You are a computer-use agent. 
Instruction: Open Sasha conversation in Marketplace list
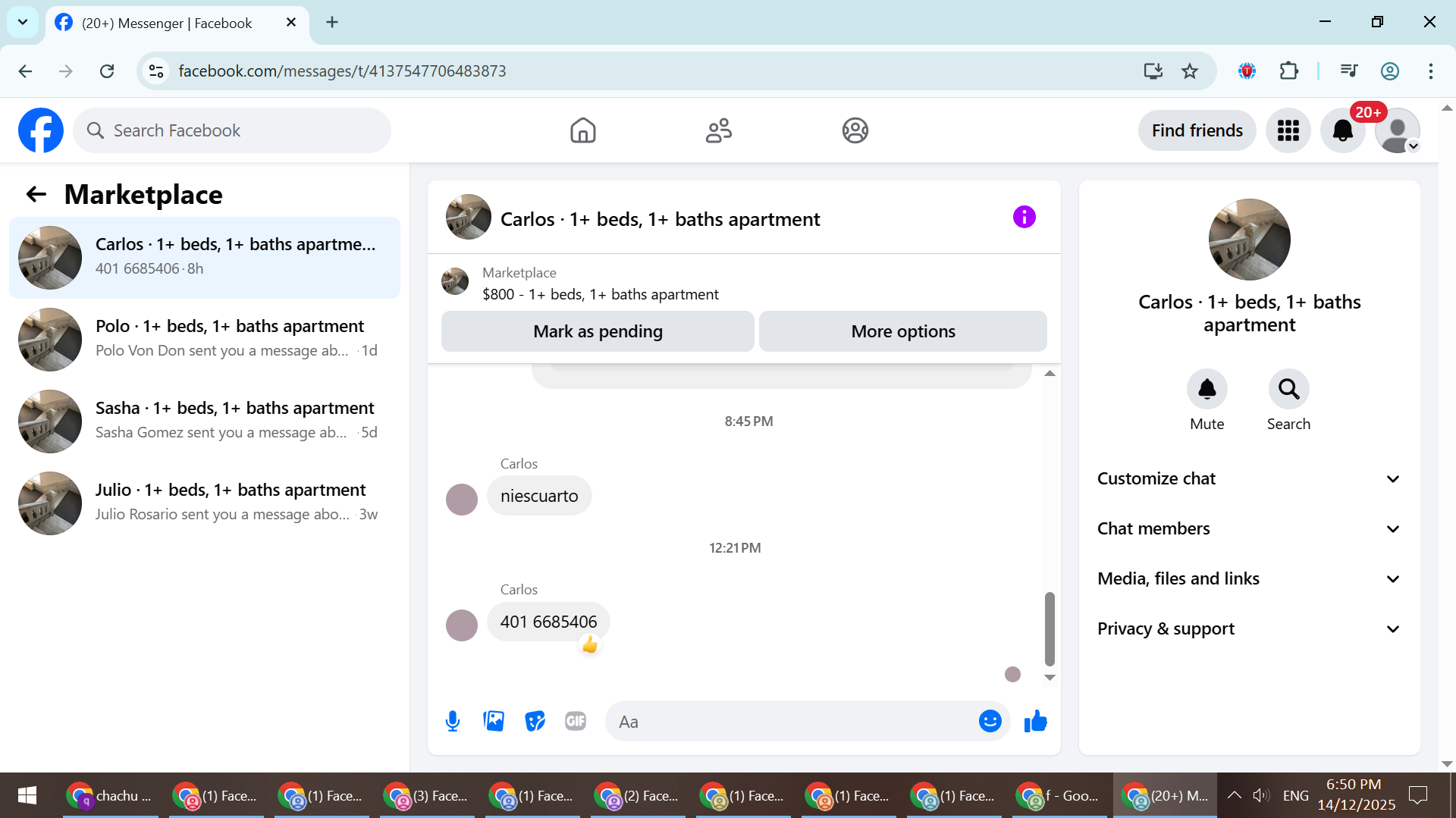(205, 422)
